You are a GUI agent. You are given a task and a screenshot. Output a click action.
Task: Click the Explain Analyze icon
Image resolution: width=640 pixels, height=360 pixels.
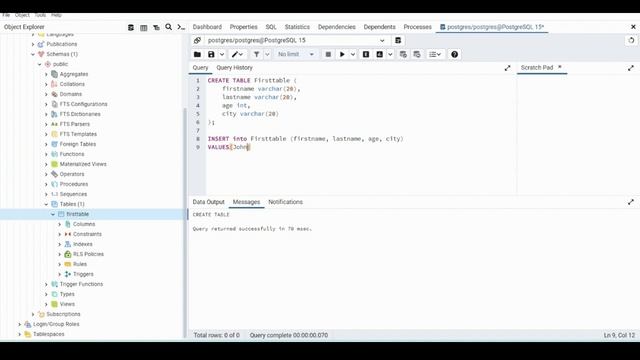pos(380,54)
